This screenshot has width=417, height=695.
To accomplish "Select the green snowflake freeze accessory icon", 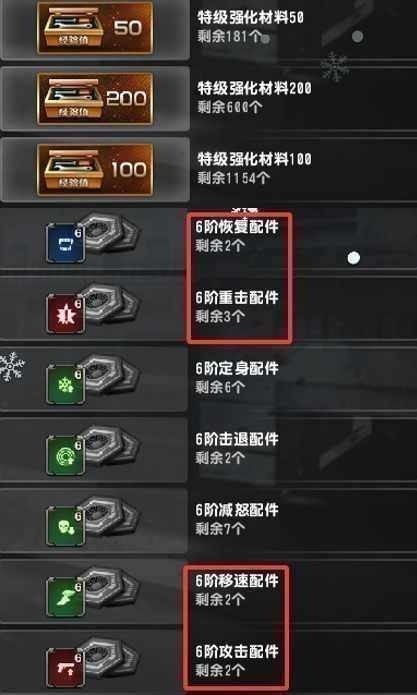I will (x=66, y=385).
